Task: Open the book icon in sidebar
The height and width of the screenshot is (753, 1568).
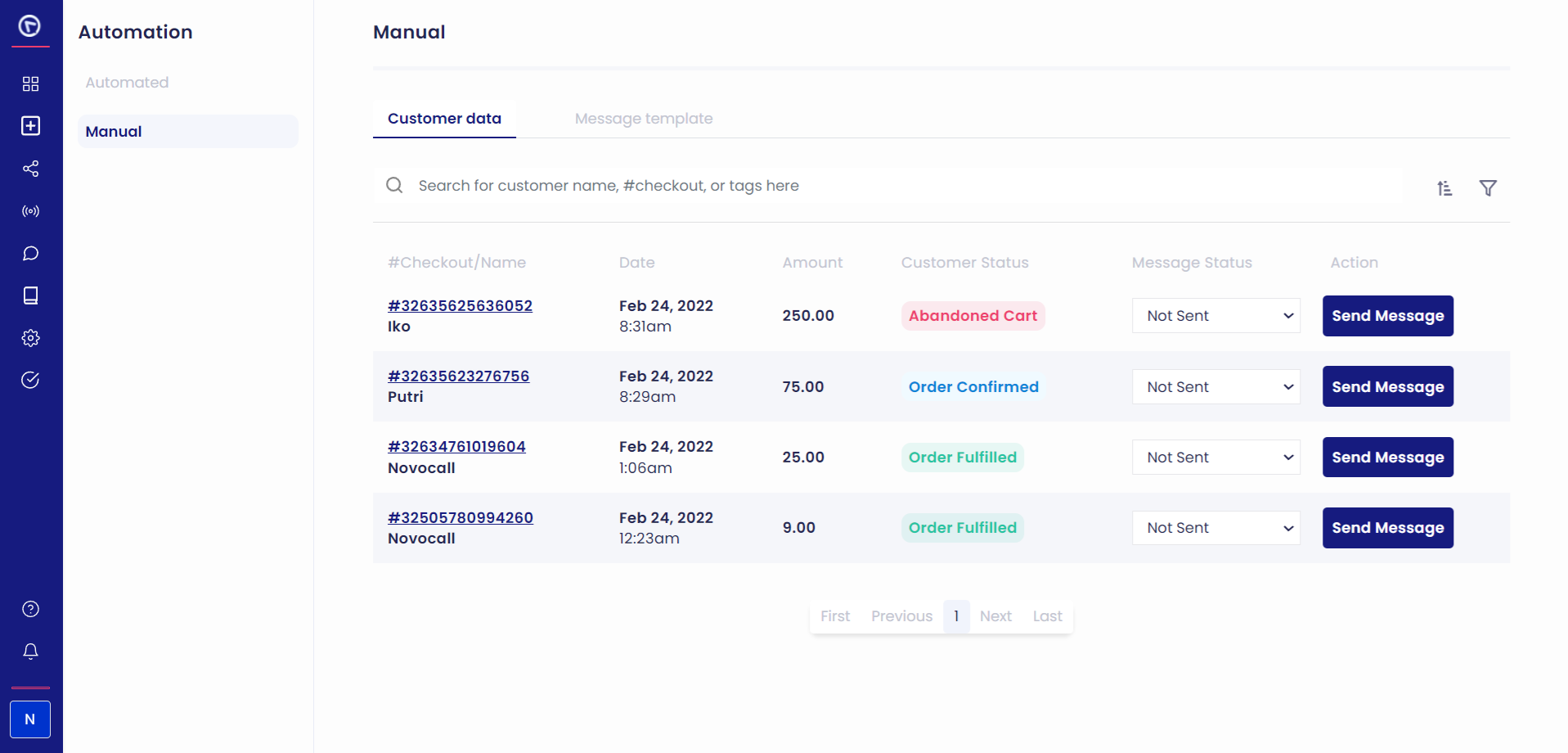Action: tap(30, 295)
